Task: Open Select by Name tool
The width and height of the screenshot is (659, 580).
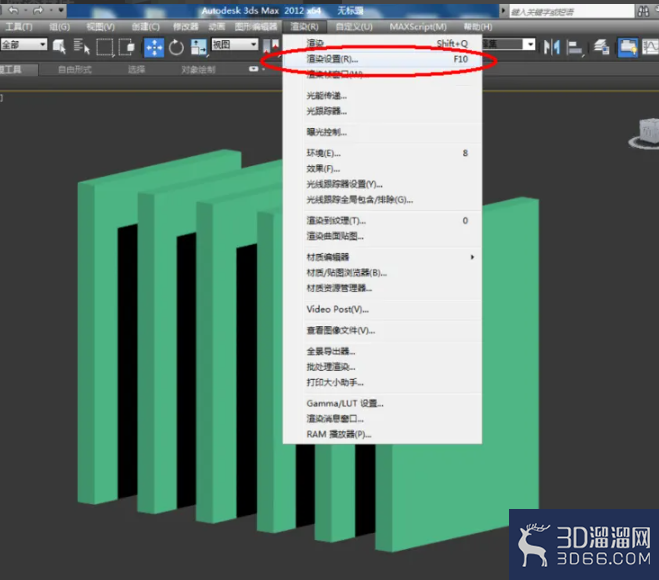Action: pyautogui.click(x=82, y=46)
